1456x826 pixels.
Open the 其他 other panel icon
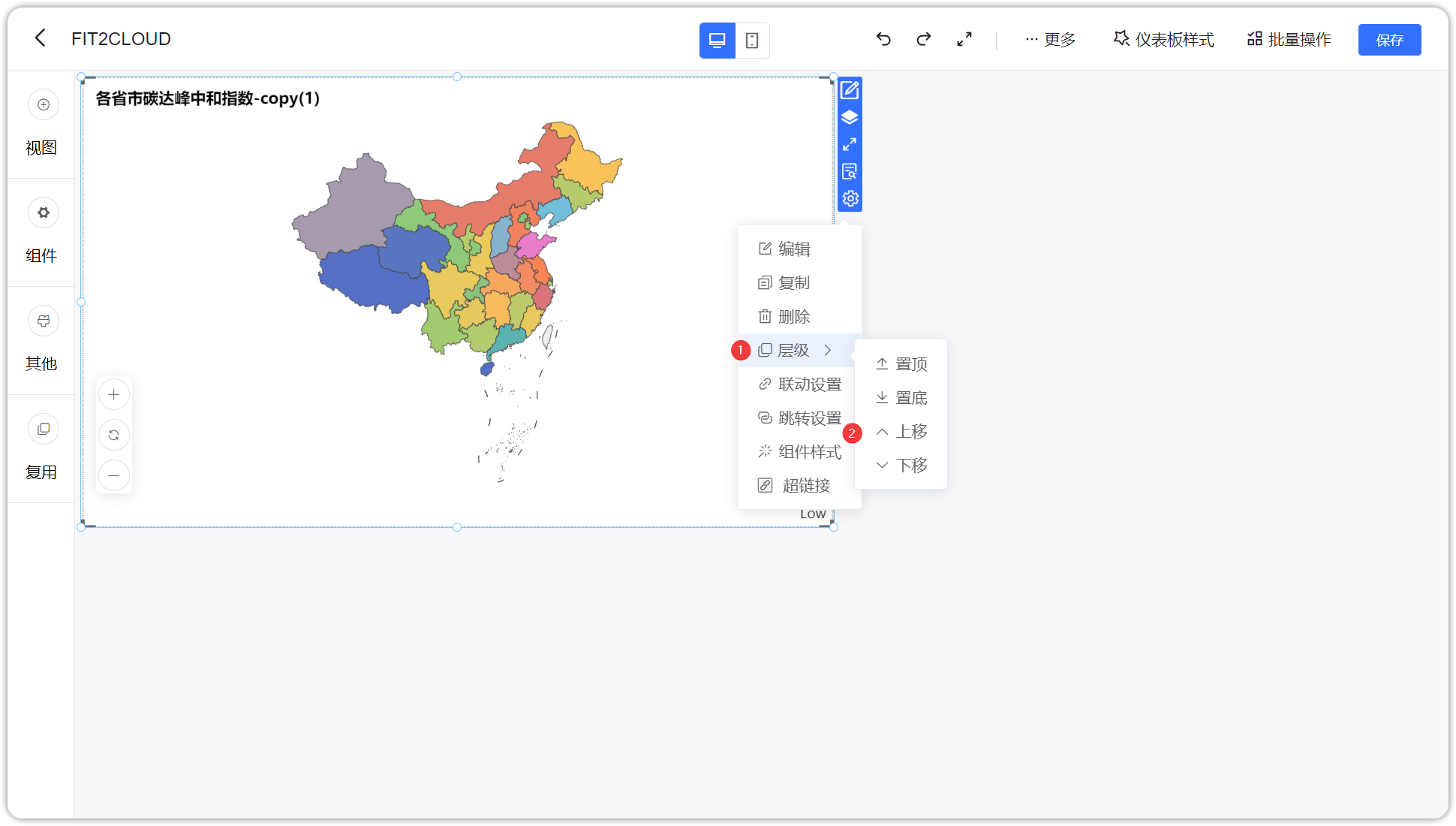pos(44,321)
